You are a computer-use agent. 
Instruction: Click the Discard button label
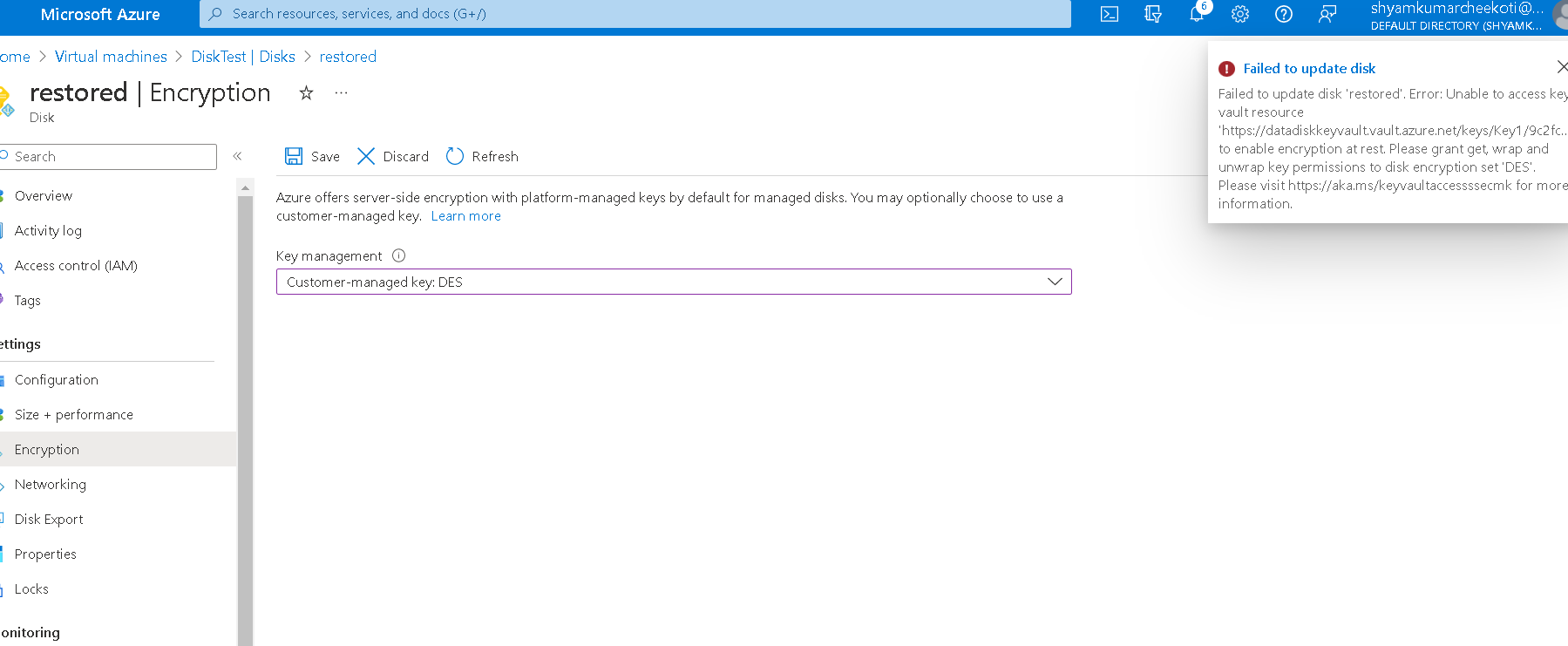[x=406, y=157]
